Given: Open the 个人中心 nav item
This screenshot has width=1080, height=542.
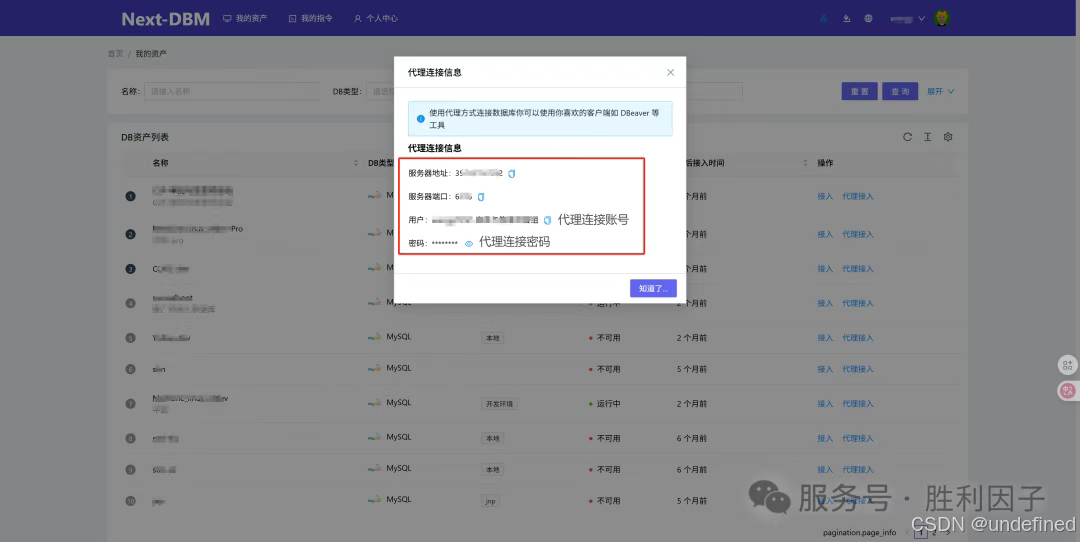Looking at the screenshot, I should (x=376, y=19).
